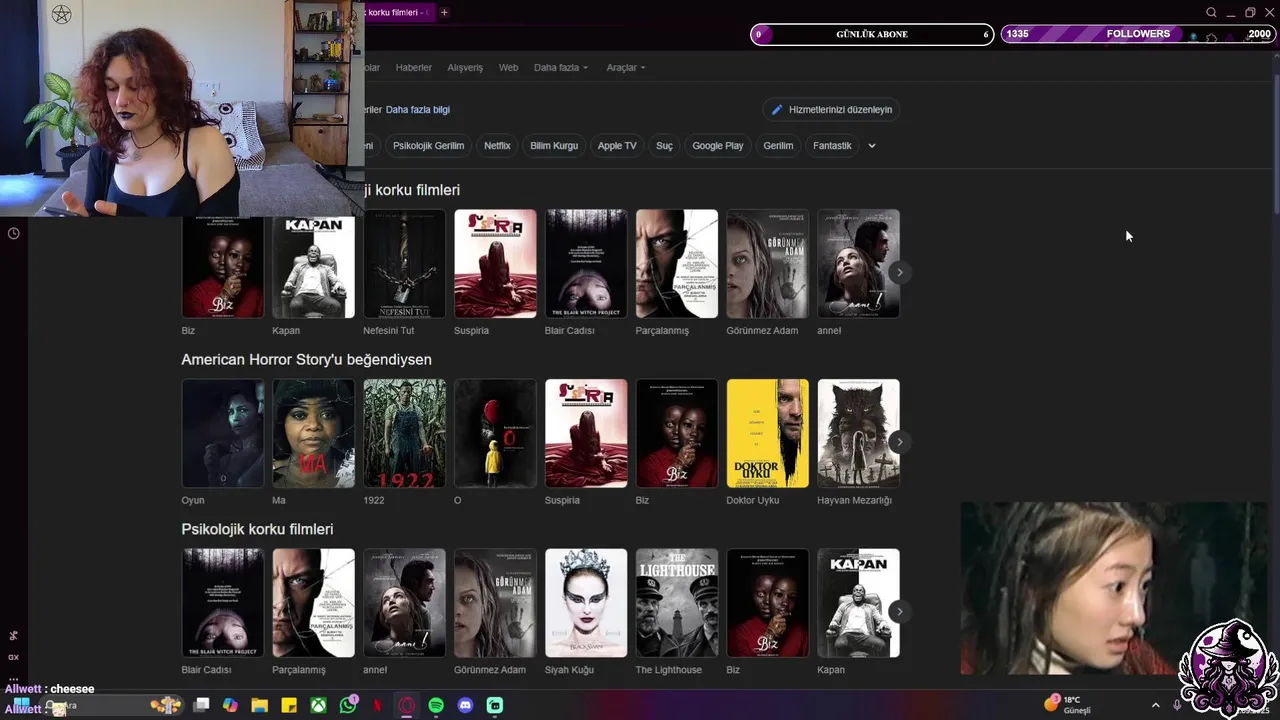This screenshot has height=720, width=1280.
Task: Open Sticky Notes from the taskbar
Action: pyautogui.click(x=288, y=705)
